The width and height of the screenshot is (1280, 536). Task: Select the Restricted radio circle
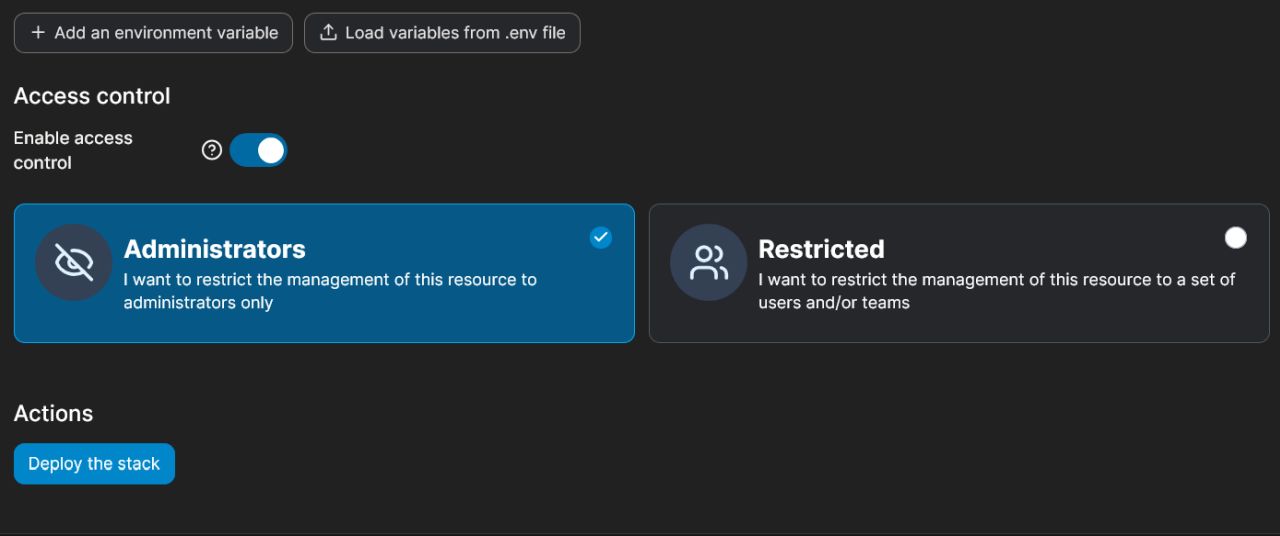pos(1236,237)
